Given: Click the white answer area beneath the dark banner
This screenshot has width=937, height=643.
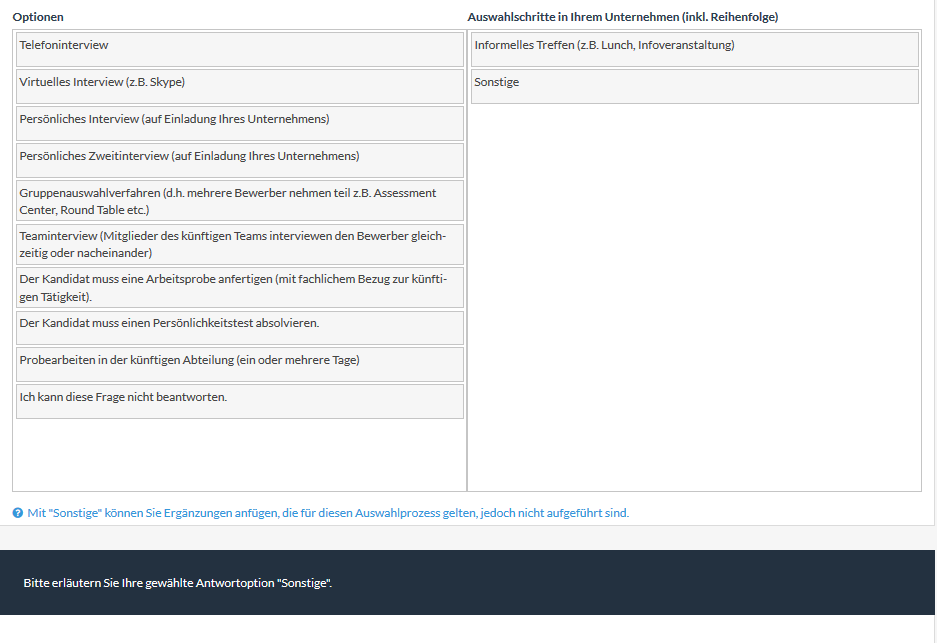Looking at the screenshot, I should point(468,629).
